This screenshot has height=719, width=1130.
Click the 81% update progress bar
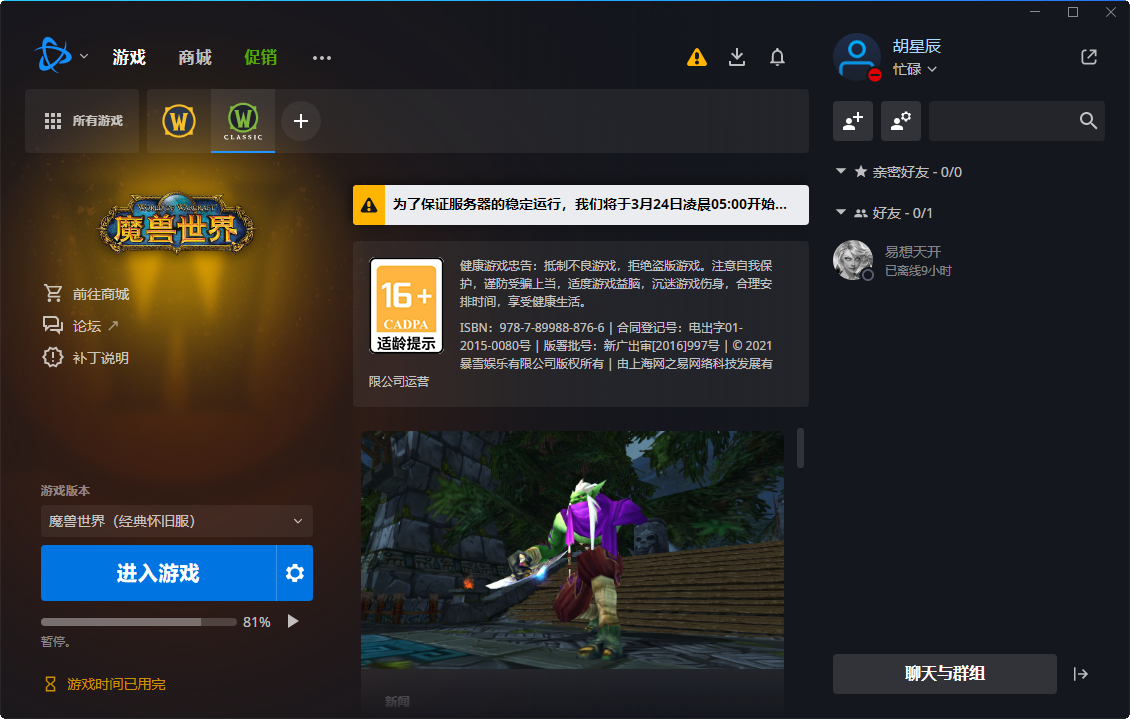tap(139, 622)
